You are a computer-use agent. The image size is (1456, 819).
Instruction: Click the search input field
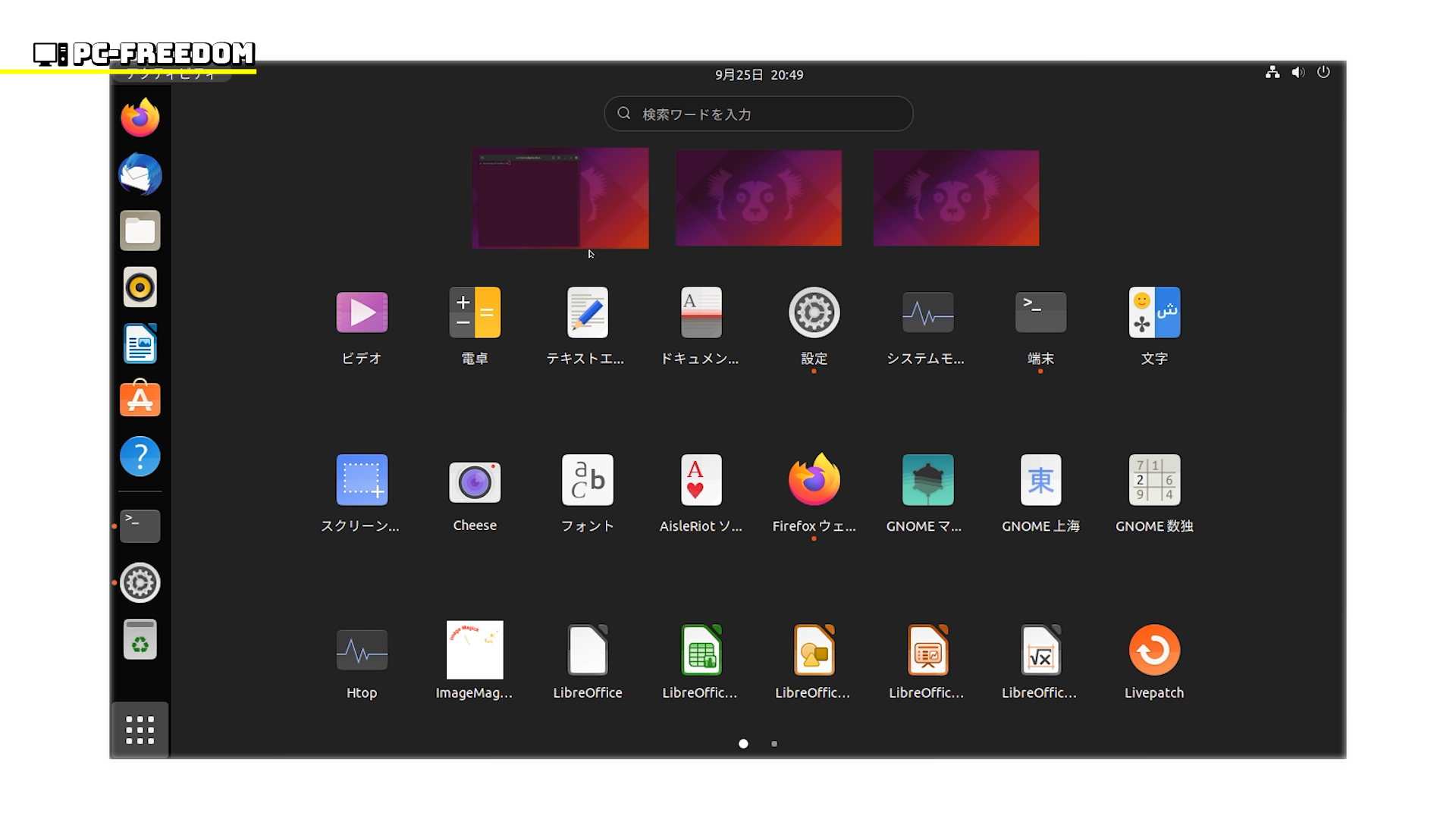pos(758,114)
